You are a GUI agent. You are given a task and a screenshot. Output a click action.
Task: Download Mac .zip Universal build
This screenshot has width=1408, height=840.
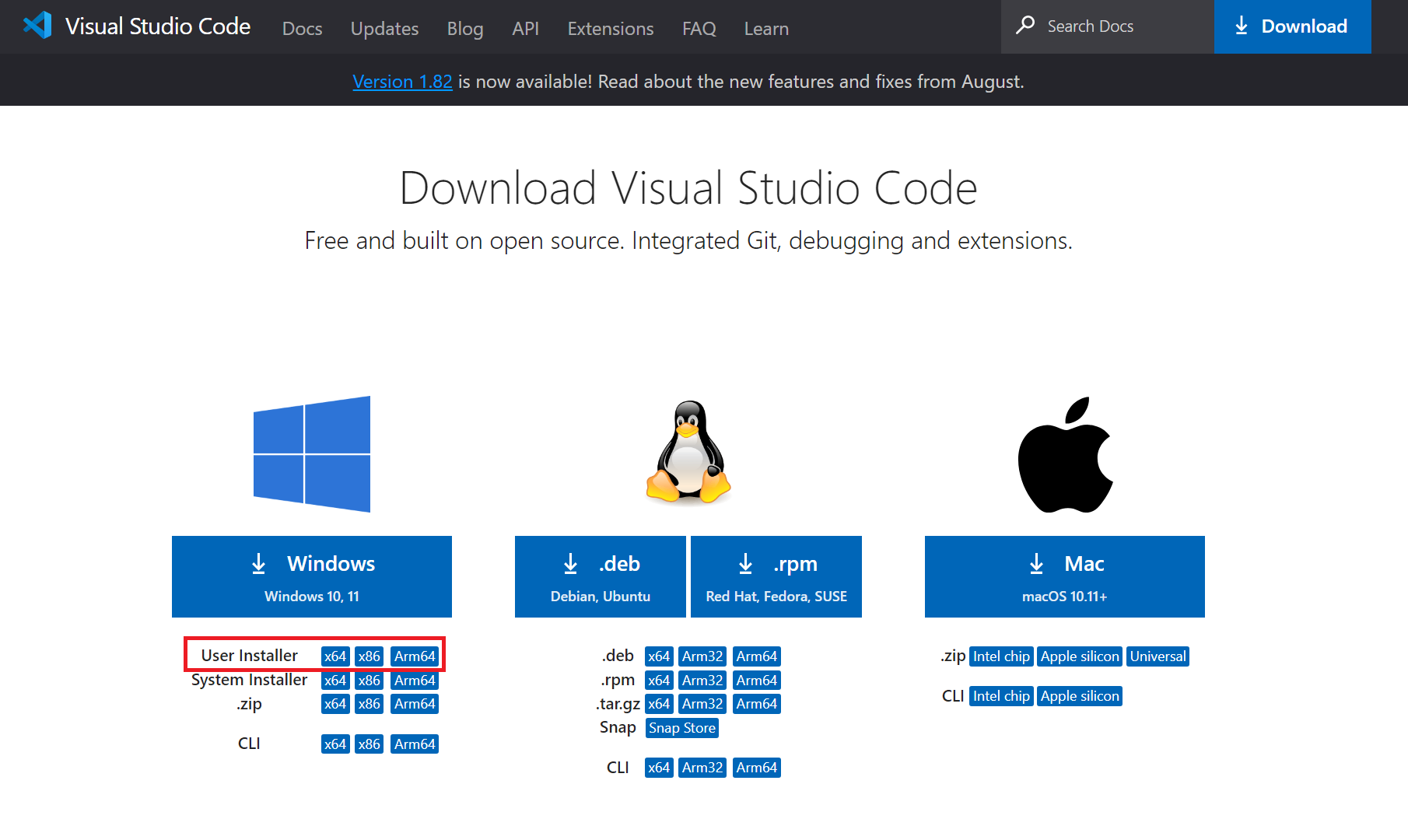point(1158,656)
